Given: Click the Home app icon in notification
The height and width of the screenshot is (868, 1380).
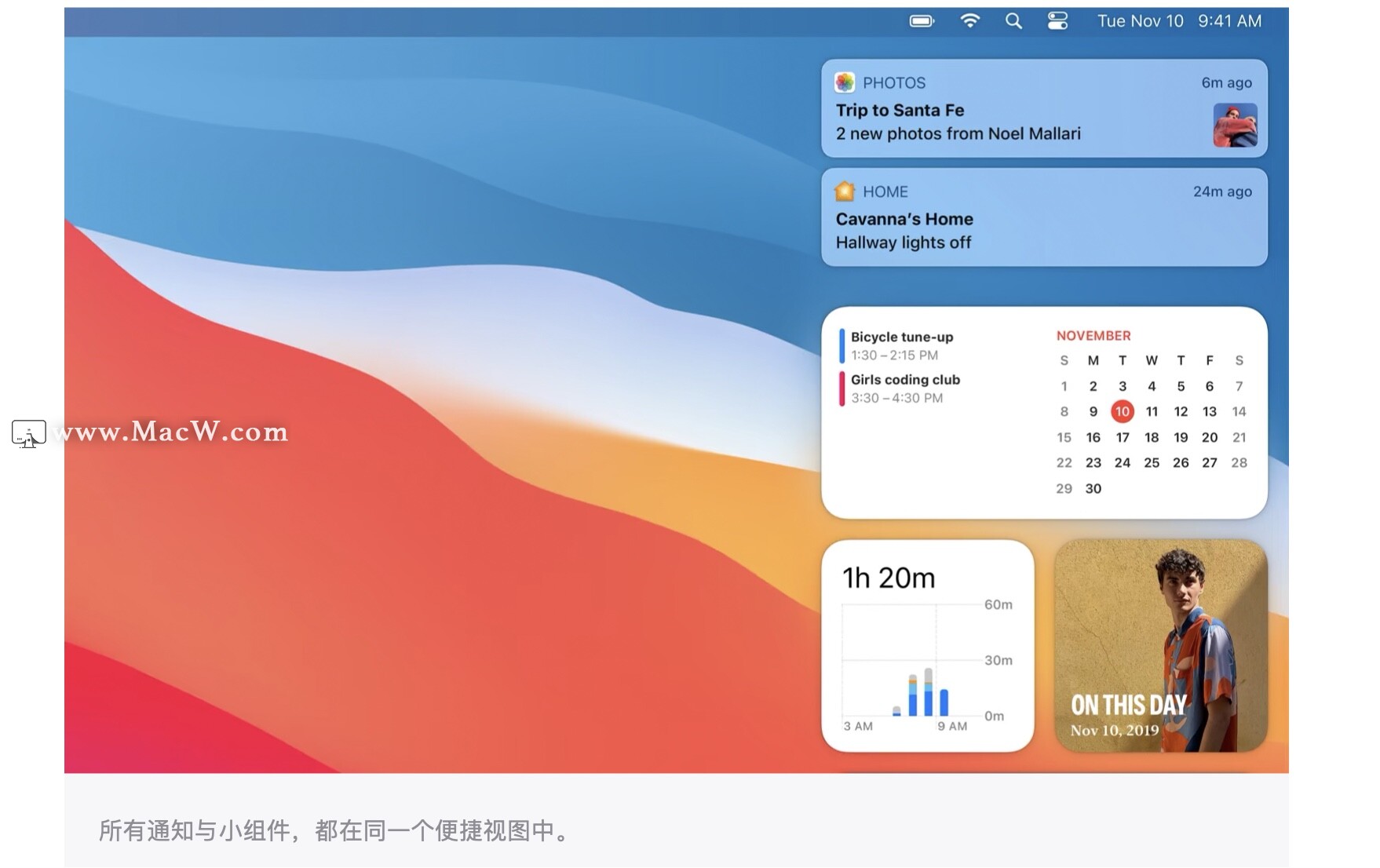Looking at the screenshot, I should 845,191.
